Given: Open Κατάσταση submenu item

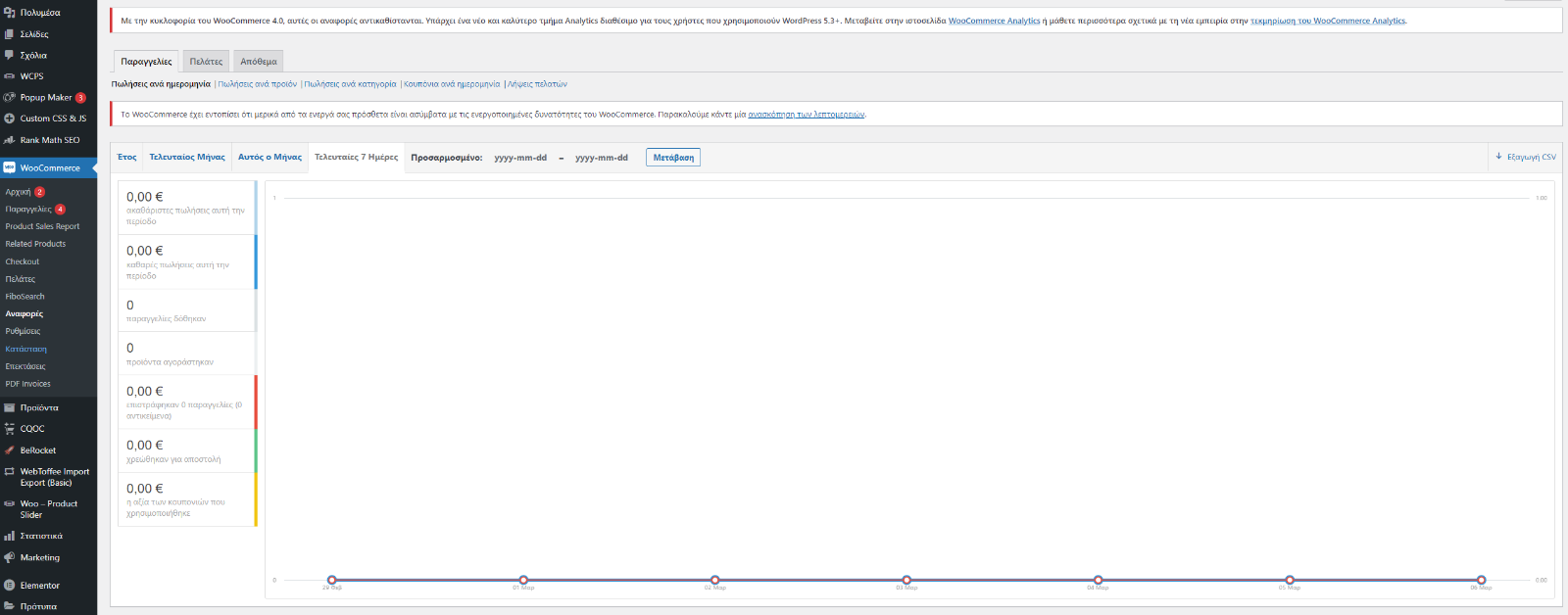Looking at the screenshot, I should coord(25,349).
